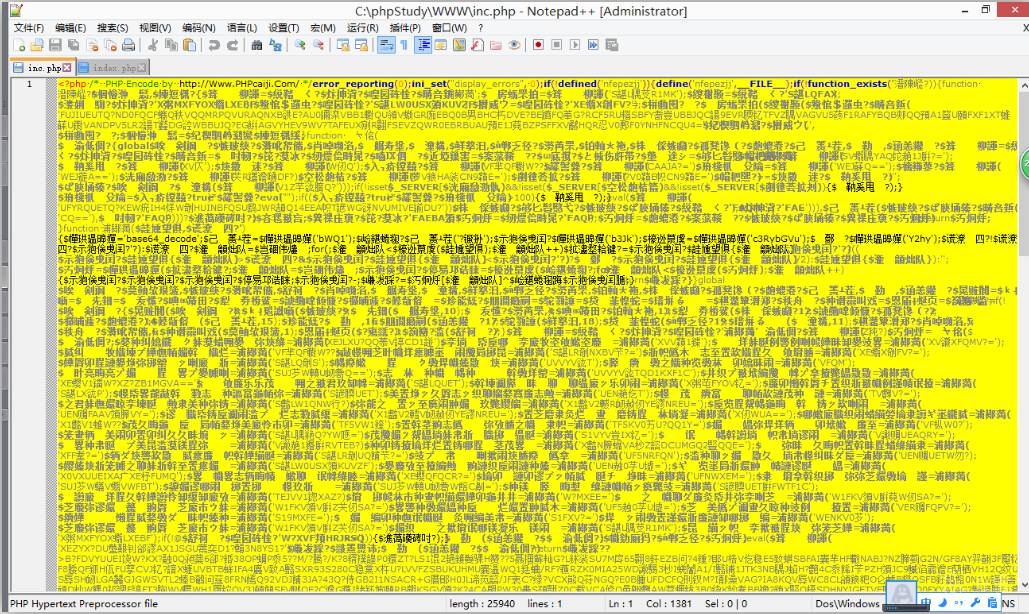
Task: Click the Close All documents icon
Action: click(110, 45)
